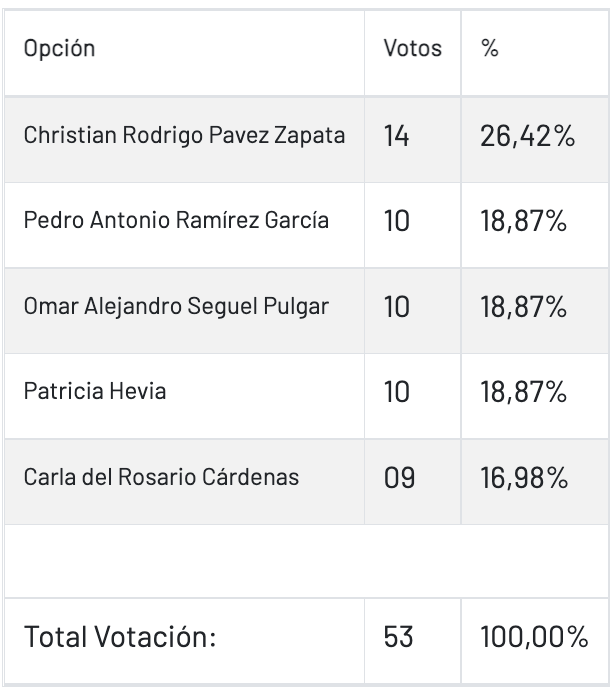Click Pedro Antonio Ramírez García's 10 votes
The width and height of the screenshot is (610, 688).
(397, 221)
